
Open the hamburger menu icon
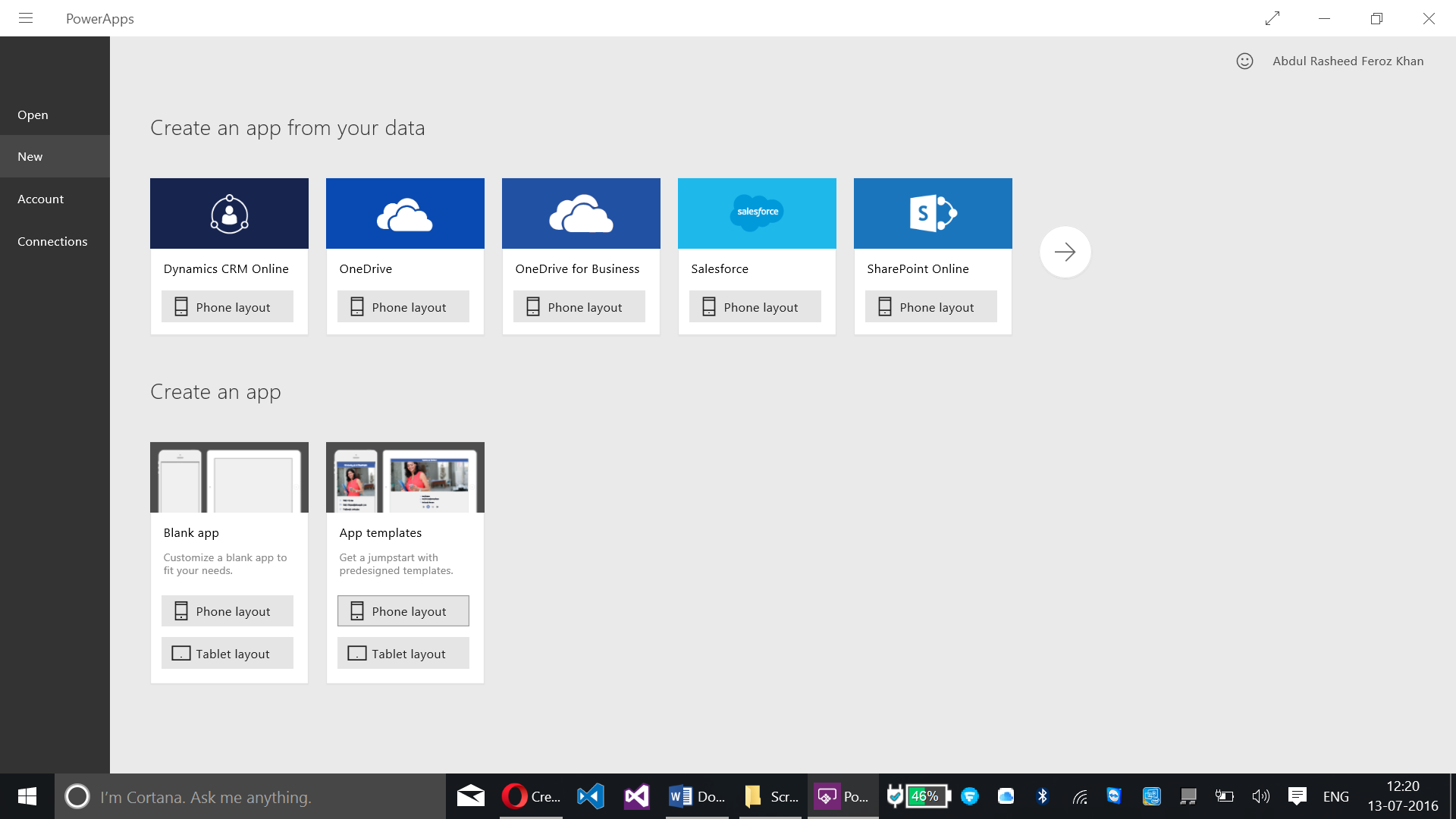tap(26, 18)
